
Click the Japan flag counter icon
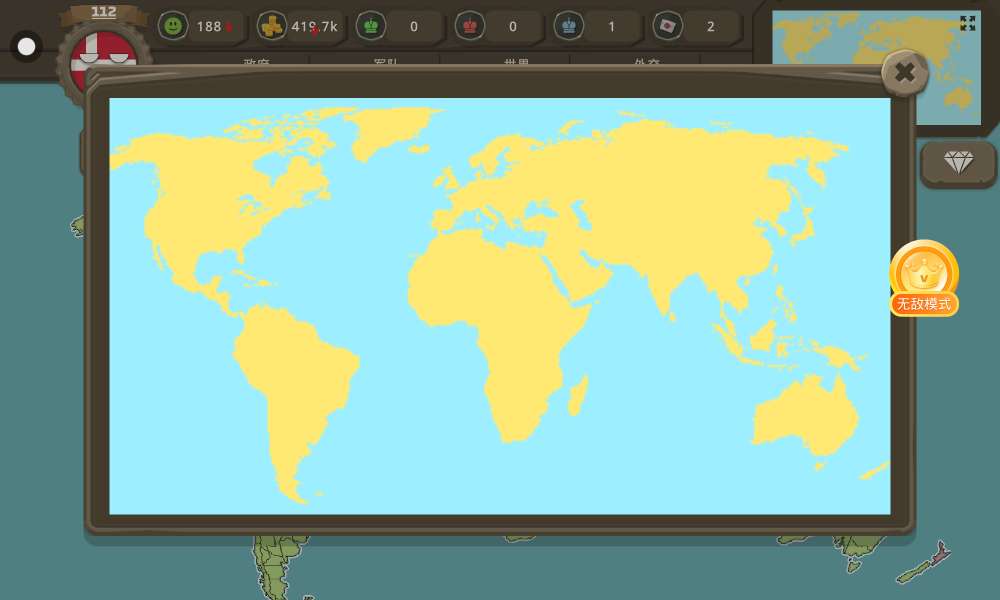(x=667, y=26)
